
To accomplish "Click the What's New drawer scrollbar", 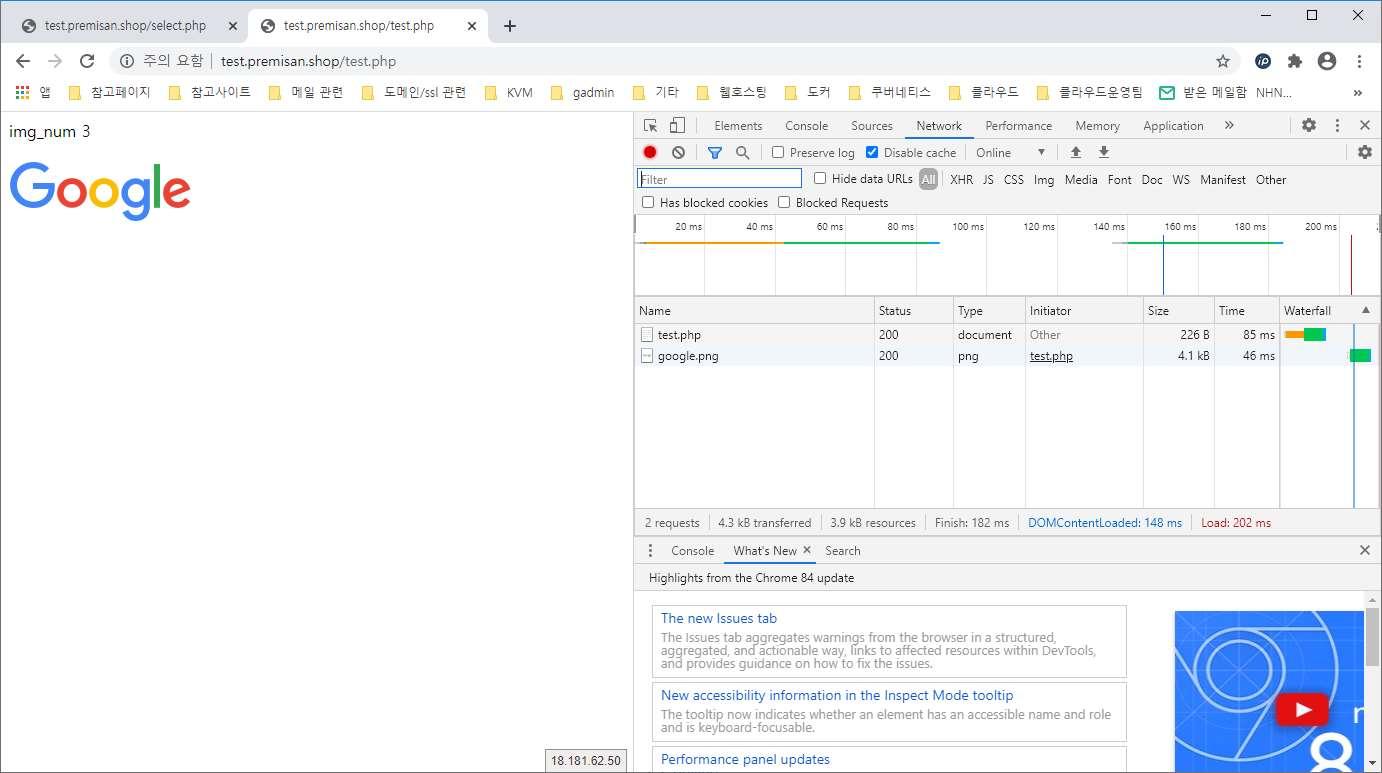I will (x=1373, y=636).
